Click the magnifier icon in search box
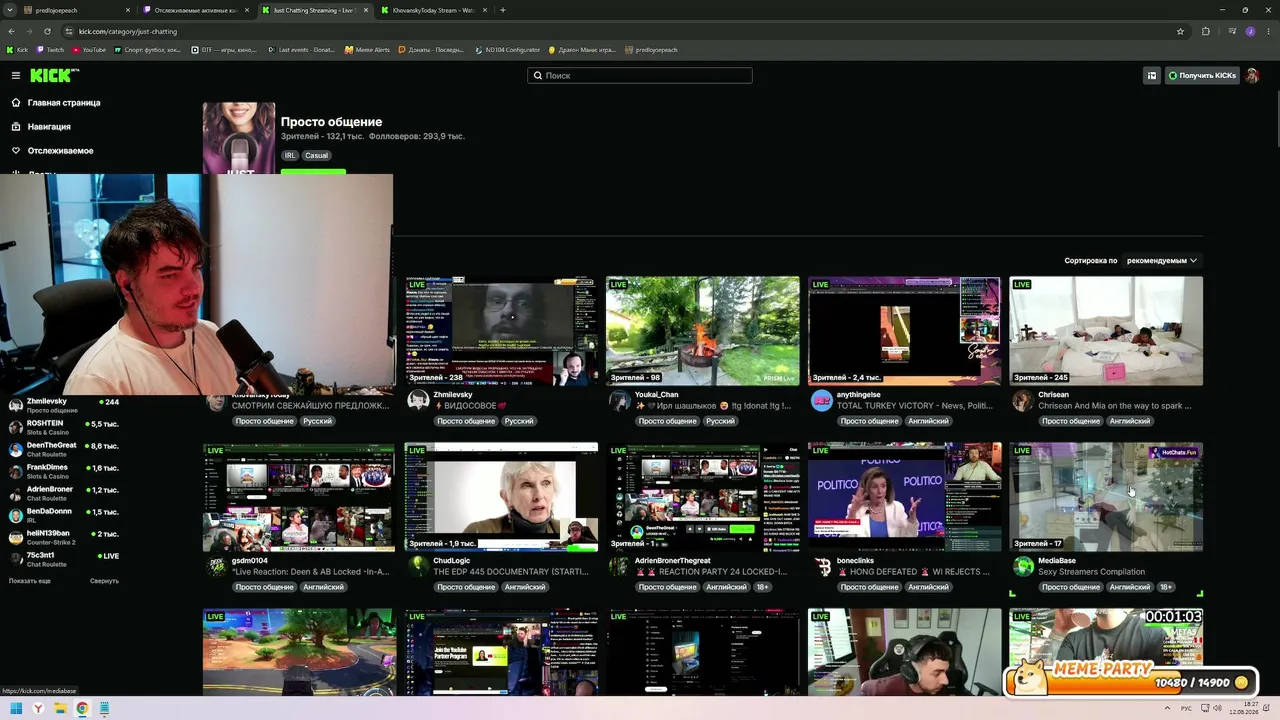Viewport: 1280px width, 720px height. (x=538, y=75)
